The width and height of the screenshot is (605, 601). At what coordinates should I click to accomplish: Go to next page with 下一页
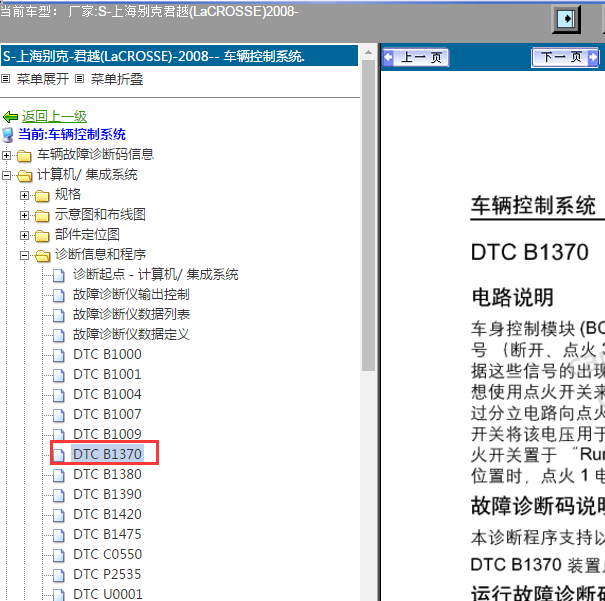(x=565, y=58)
